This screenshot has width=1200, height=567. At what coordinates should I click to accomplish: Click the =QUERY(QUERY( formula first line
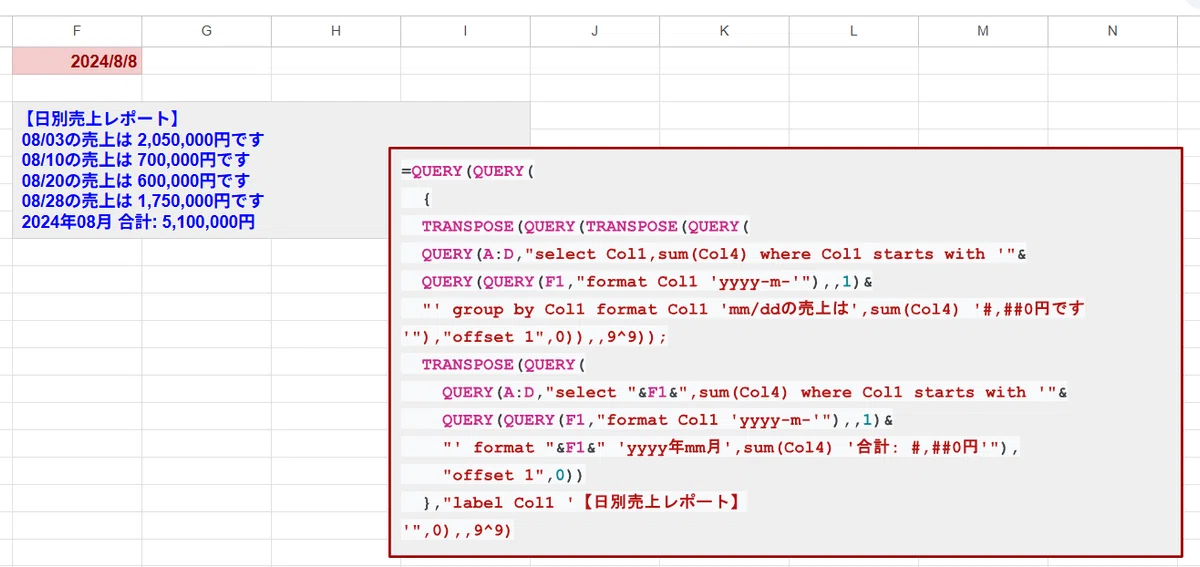pyautogui.click(x=468, y=171)
